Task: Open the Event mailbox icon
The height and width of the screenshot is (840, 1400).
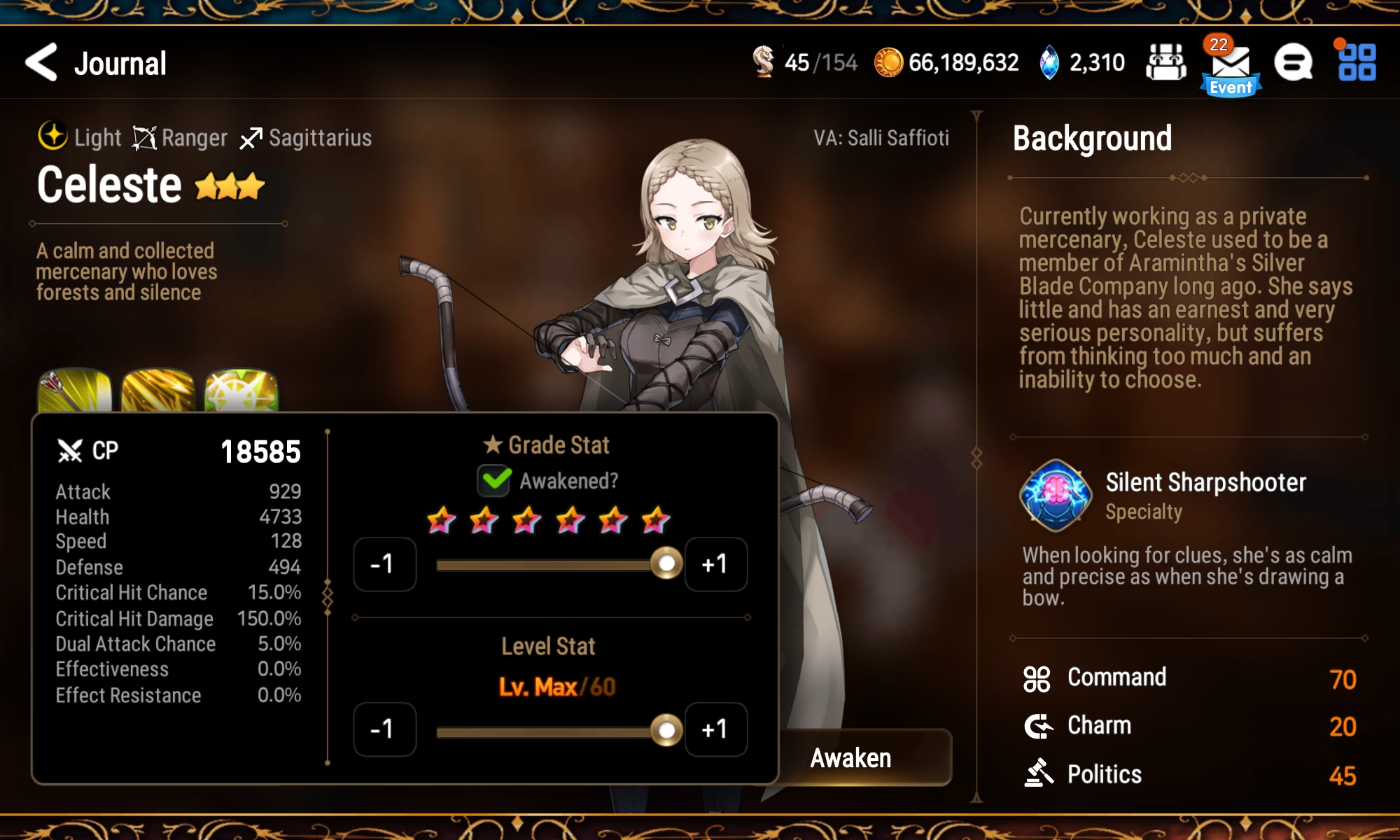Action: point(1231,66)
